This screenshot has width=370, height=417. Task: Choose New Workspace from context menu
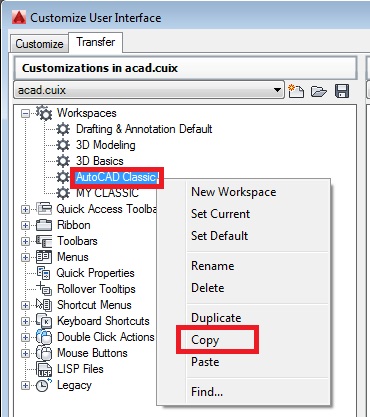click(x=233, y=192)
